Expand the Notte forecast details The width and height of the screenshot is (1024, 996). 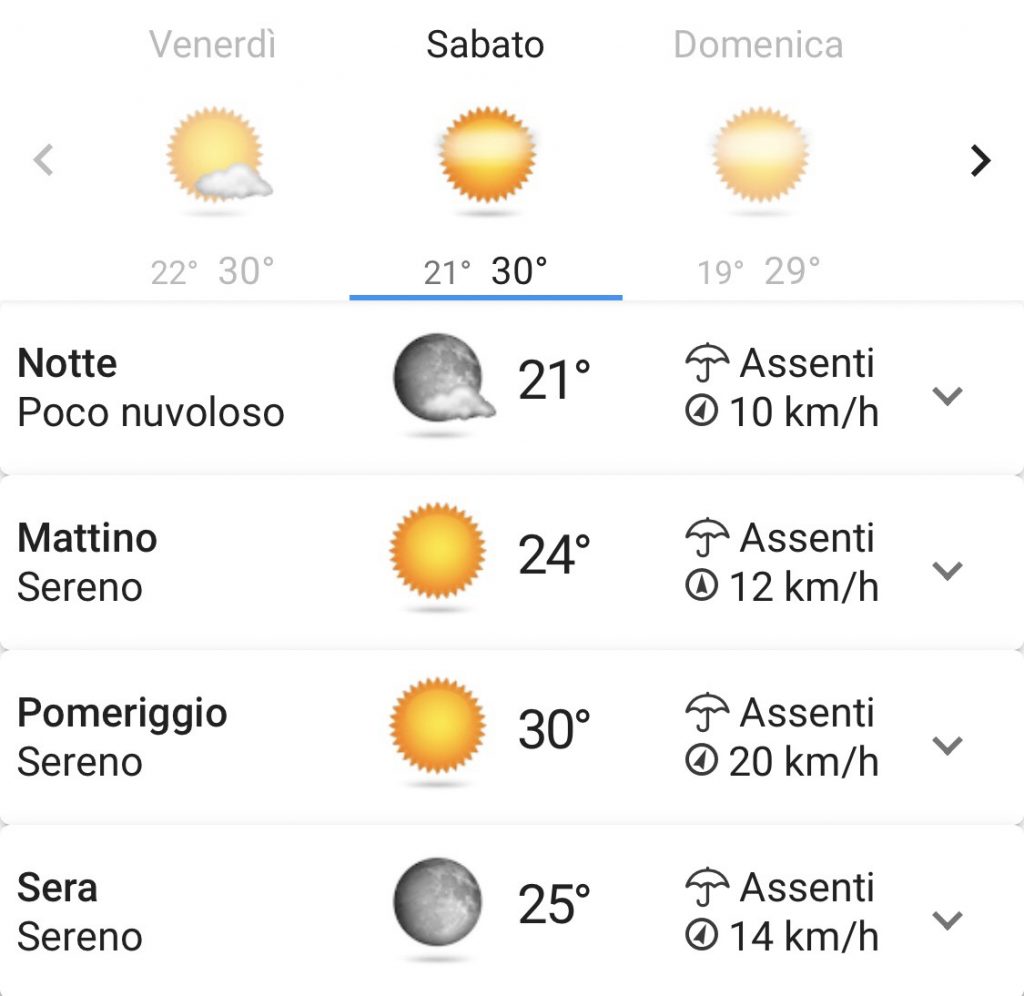947,396
